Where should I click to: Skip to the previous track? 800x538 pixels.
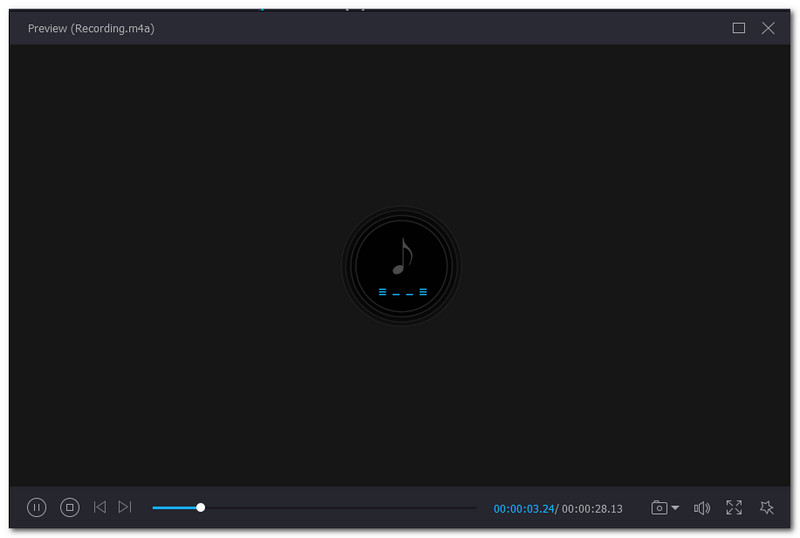coord(99,507)
